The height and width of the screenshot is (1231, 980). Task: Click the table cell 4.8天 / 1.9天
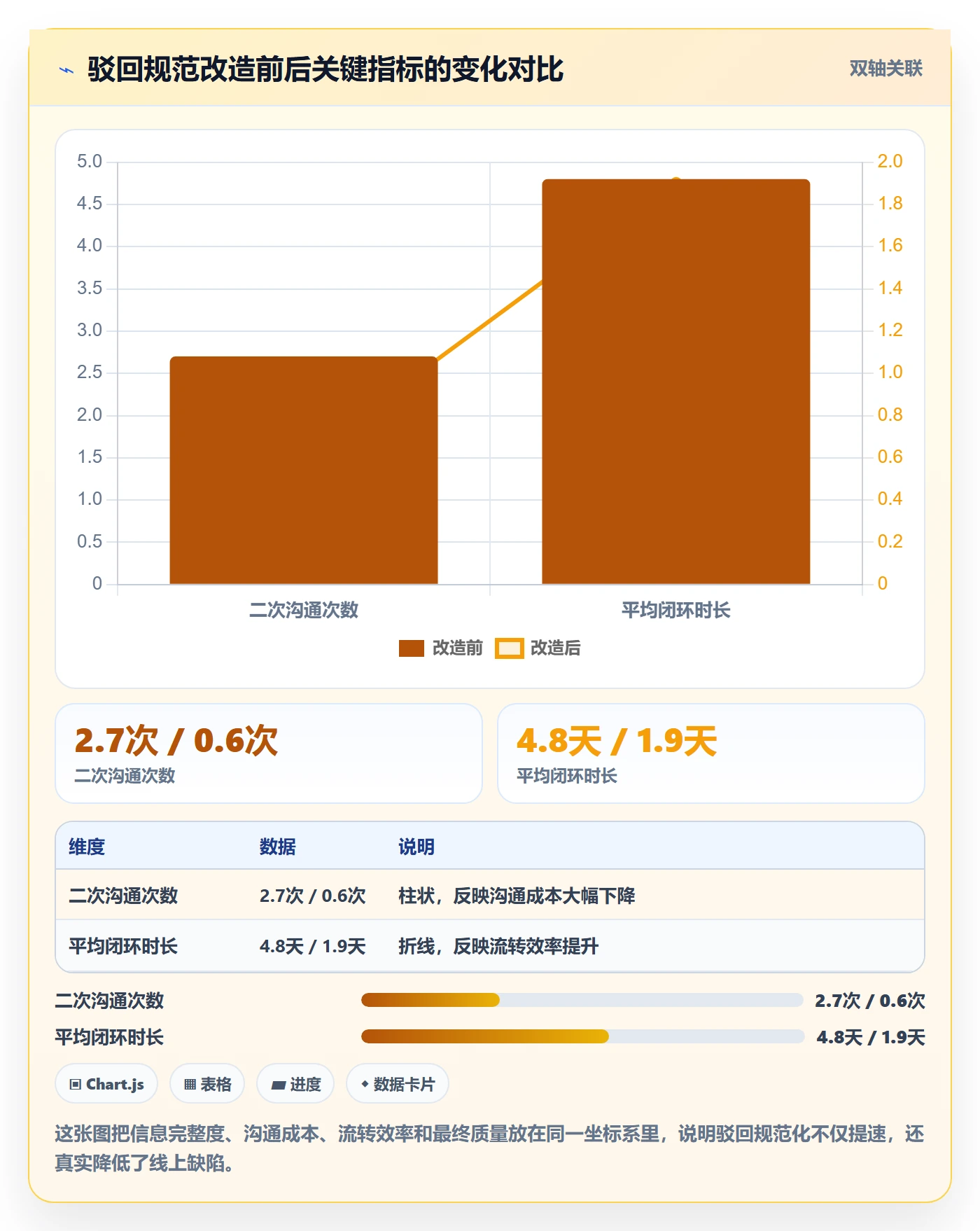coord(312,946)
